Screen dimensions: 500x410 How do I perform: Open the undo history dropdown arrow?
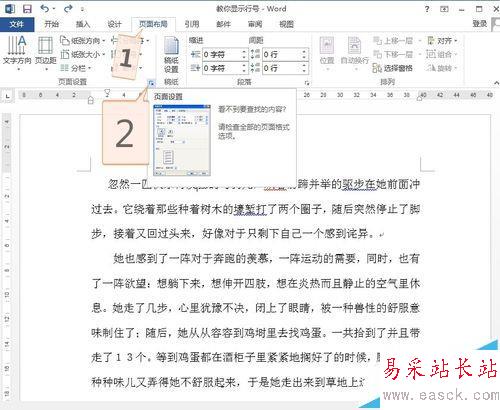coord(53,9)
